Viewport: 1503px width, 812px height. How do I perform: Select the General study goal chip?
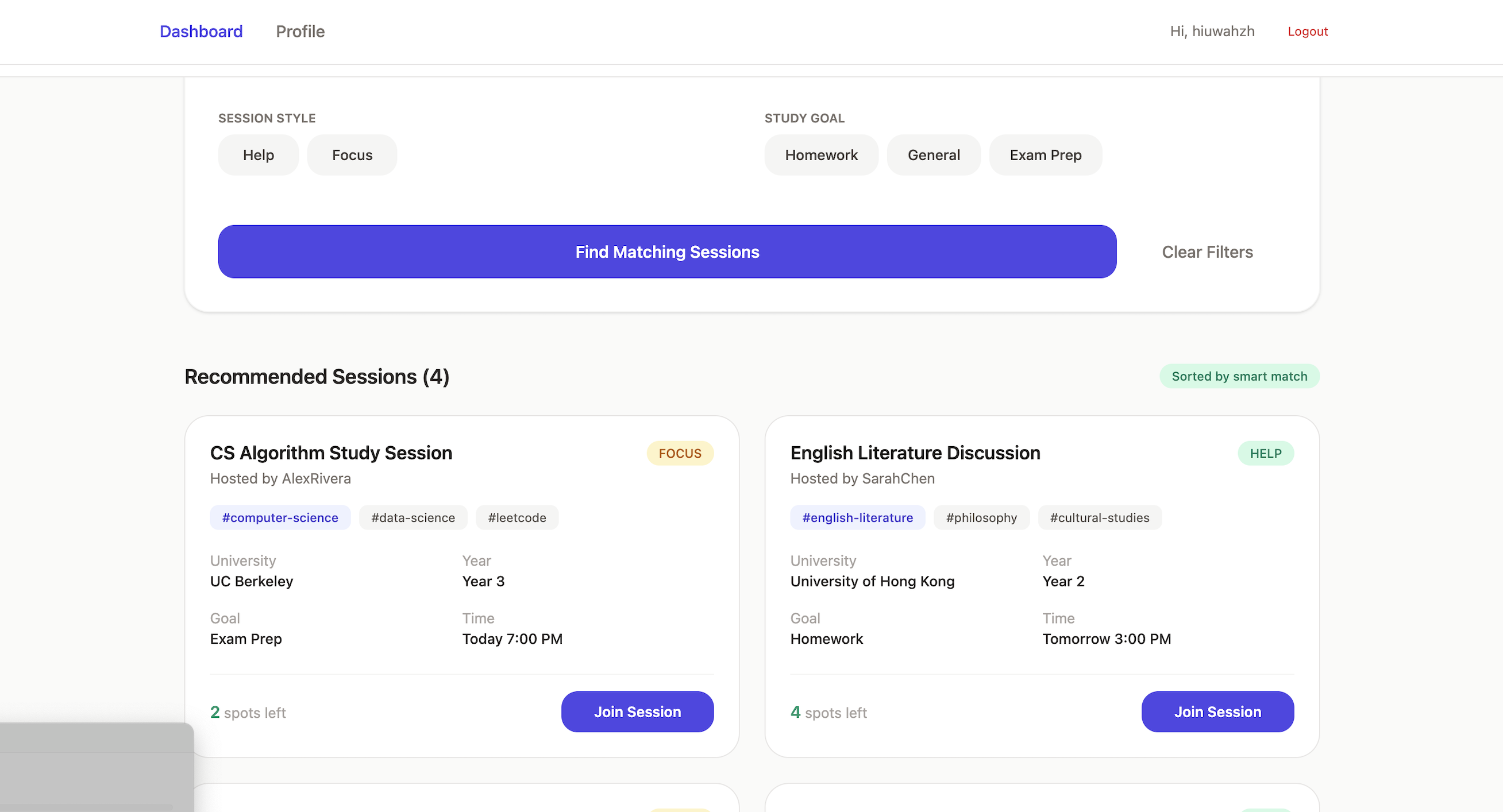934,155
